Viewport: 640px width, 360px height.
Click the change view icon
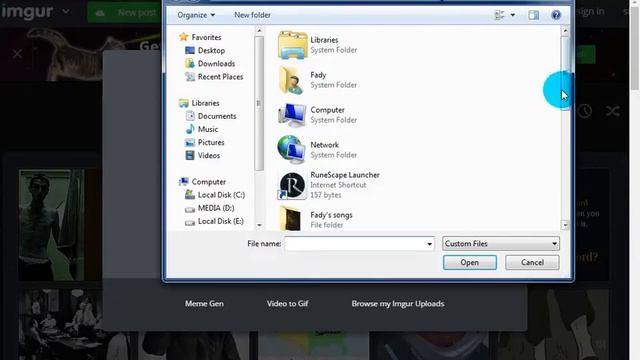click(500, 15)
